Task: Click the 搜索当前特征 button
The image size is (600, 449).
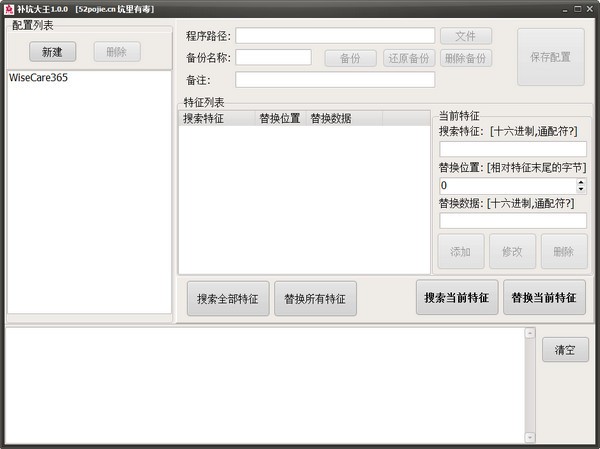Action: (x=457, y=297)
